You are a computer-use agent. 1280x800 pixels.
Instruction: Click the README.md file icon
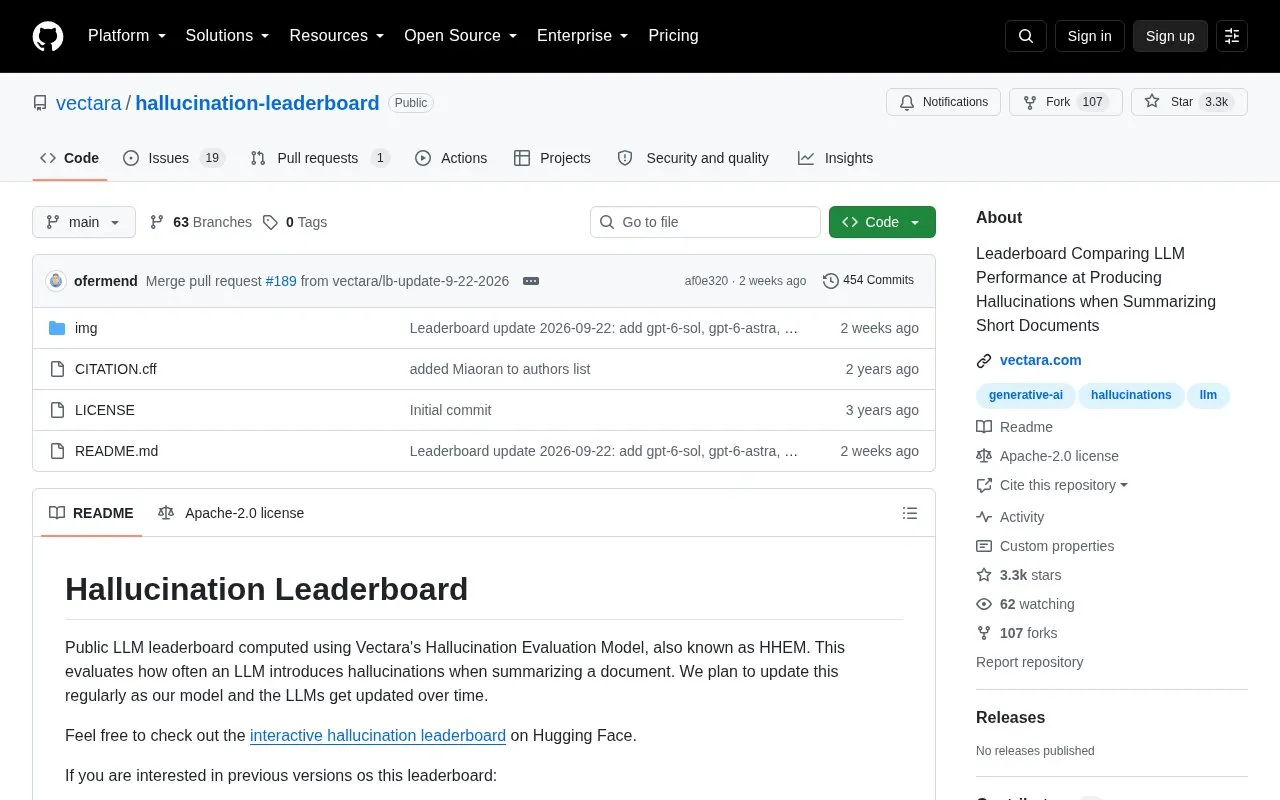pos(57,451)
